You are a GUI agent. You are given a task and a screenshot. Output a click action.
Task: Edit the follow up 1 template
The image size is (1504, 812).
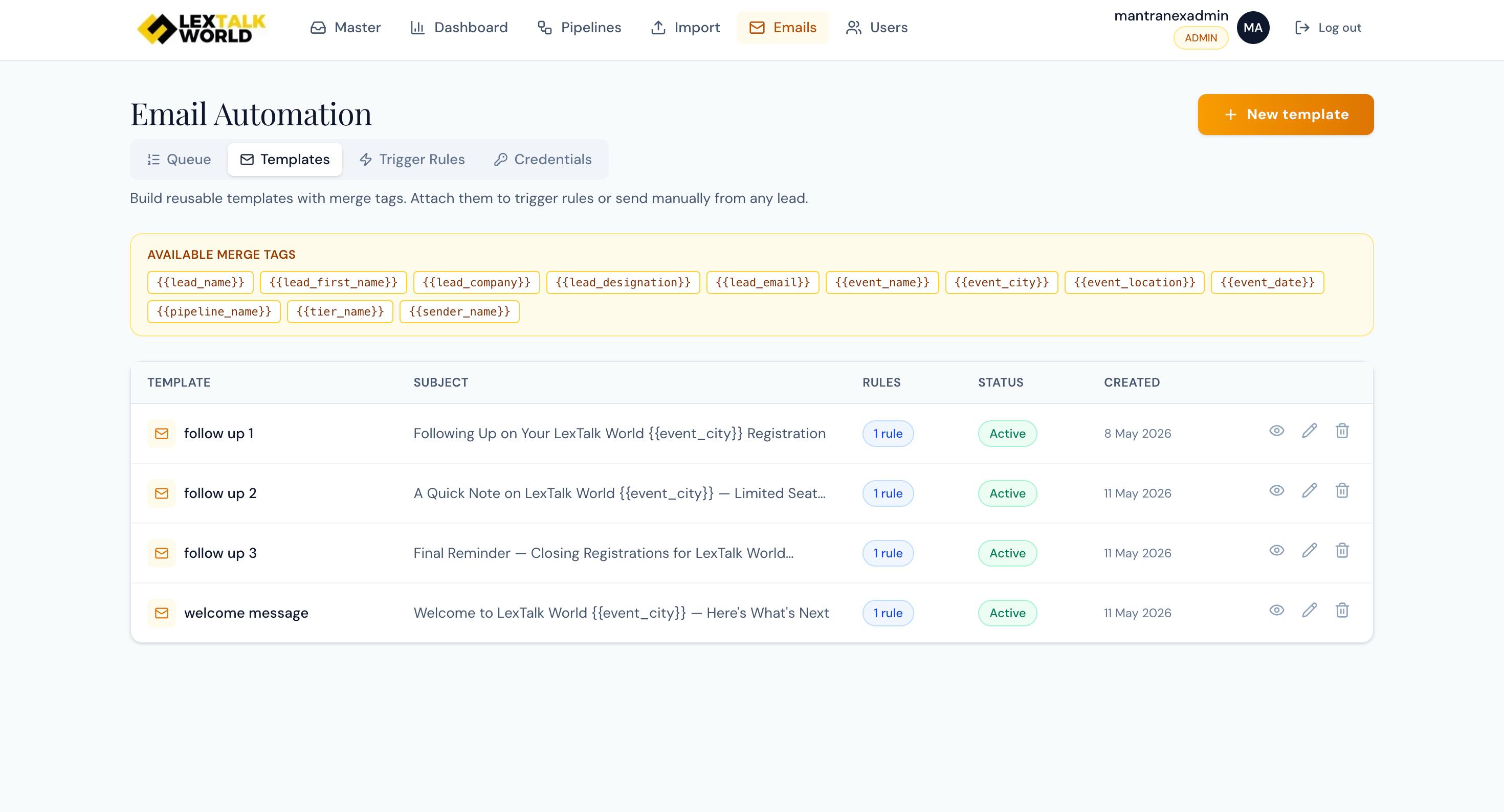1310,431
